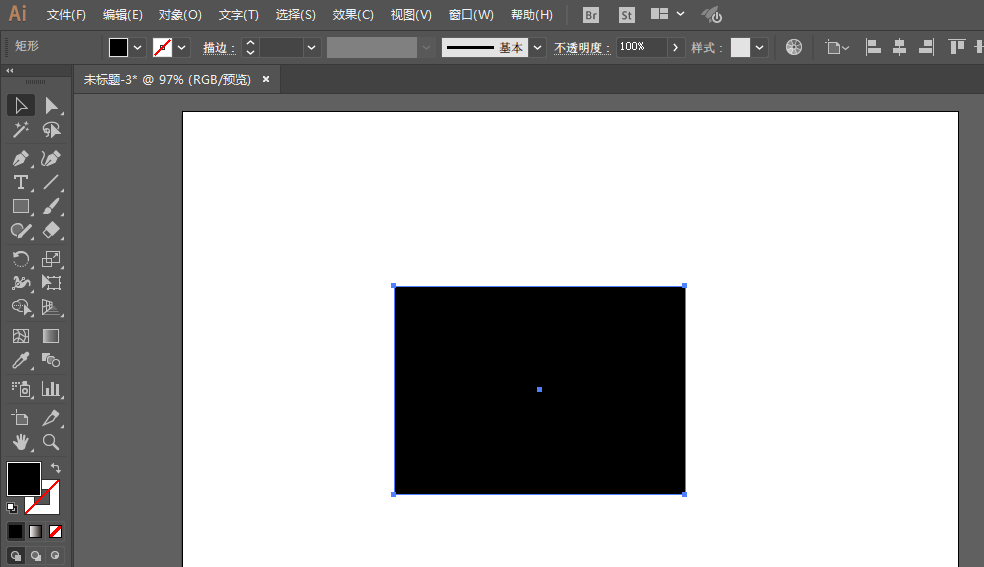Image resolution: width=984 pixels, height=567 pixels.
Task: Enable Draw Inside mode
Action: tap(56, 556)
